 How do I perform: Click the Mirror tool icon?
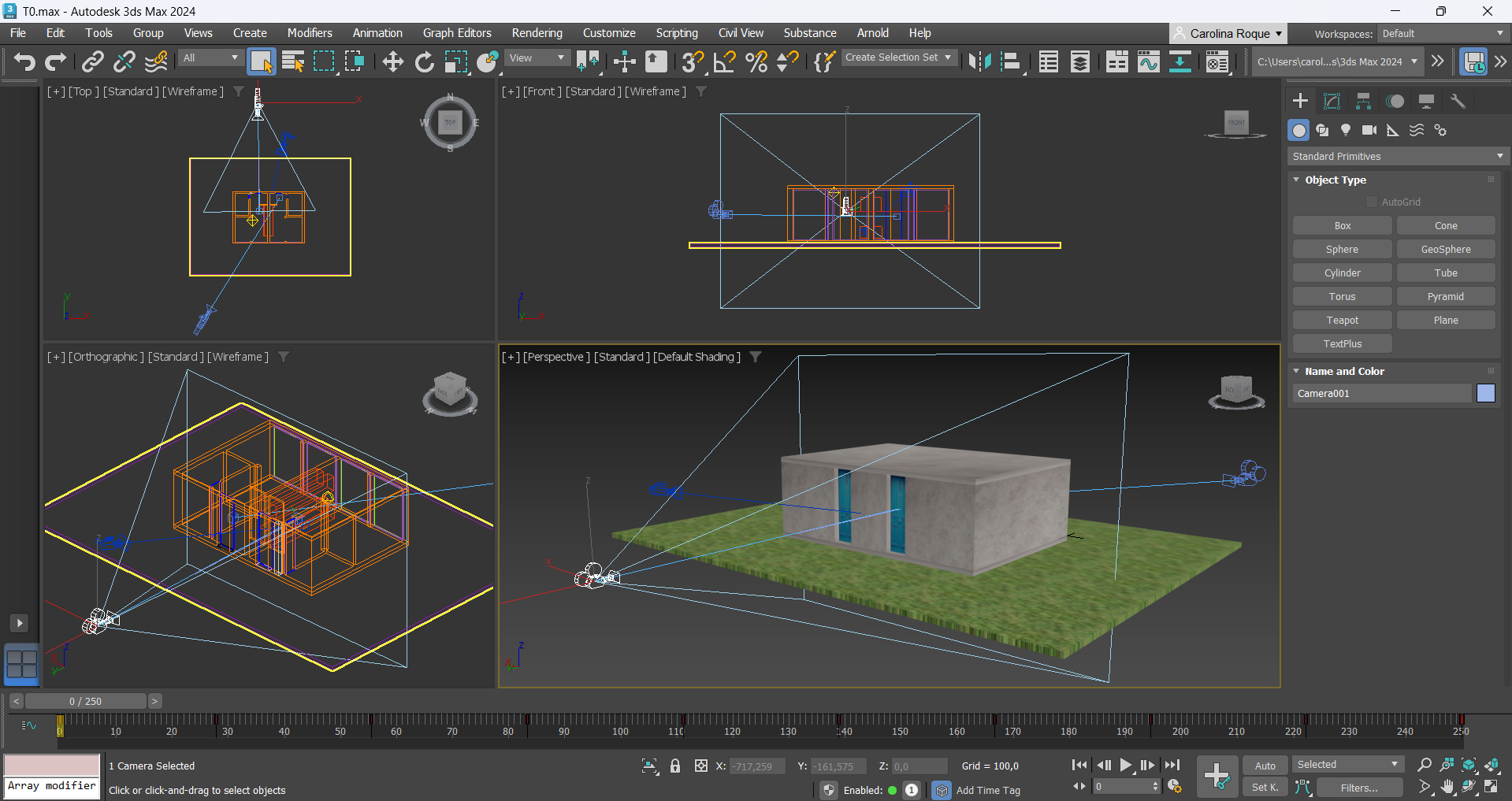pyautogui.click(x=979, y=61)
